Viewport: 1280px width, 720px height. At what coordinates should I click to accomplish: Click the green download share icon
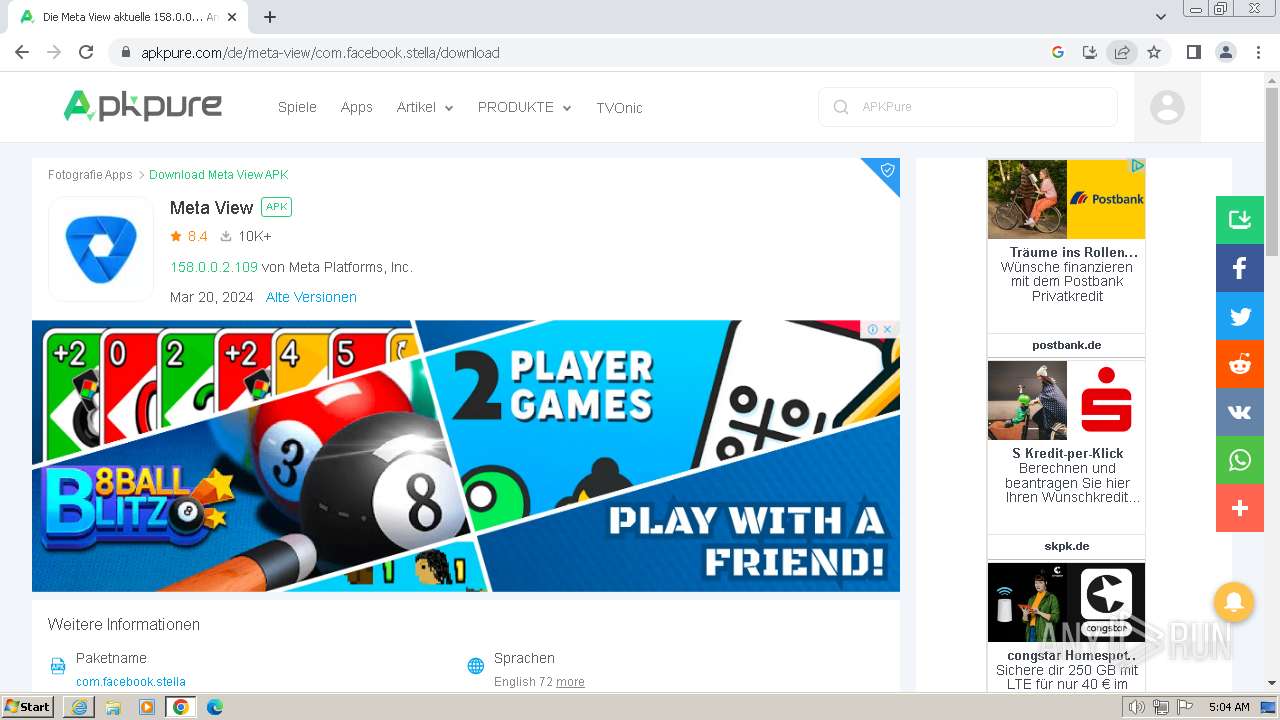click(x=1240, y=220)
